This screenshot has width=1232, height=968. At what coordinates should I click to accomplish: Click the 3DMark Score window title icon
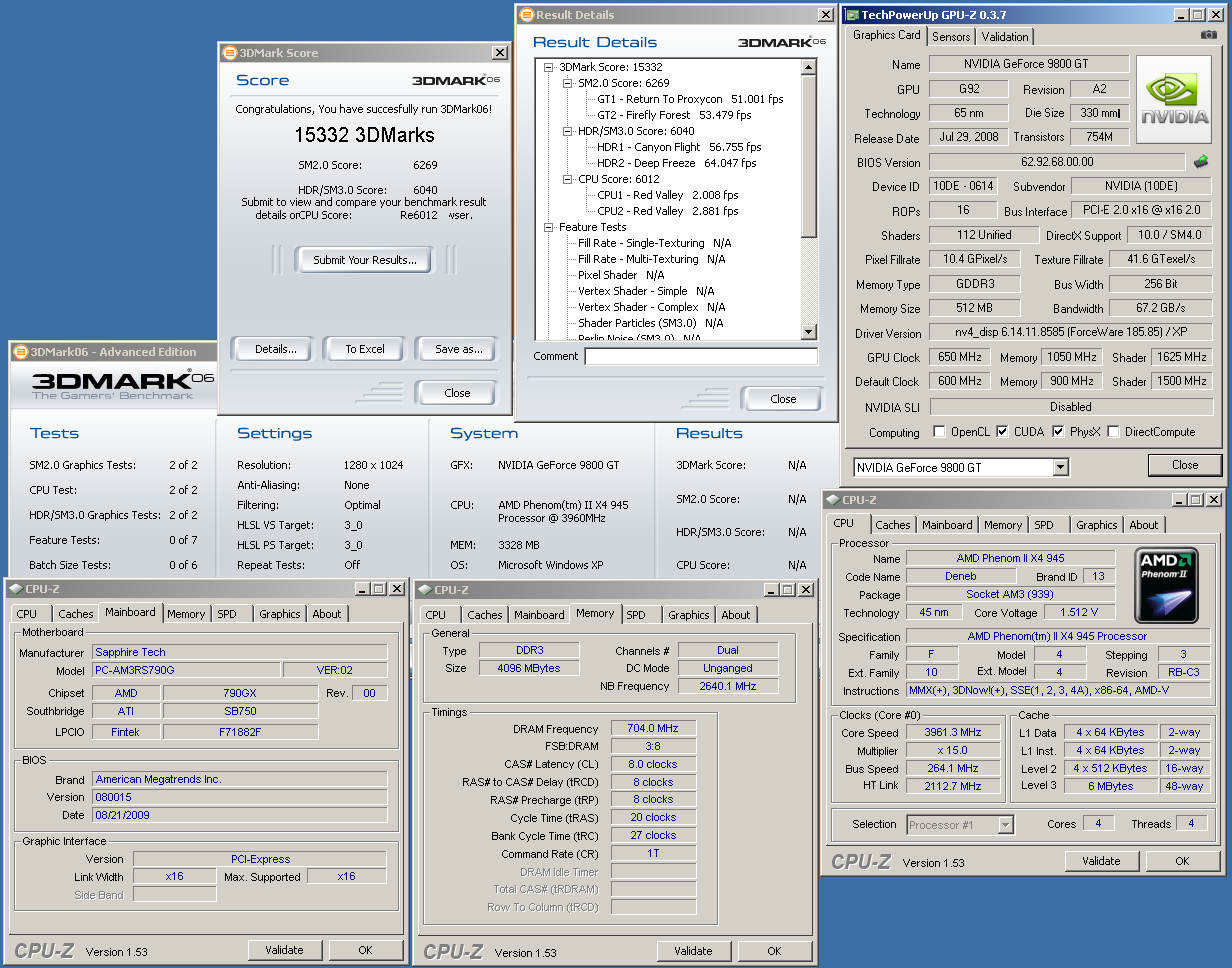(229, 53)
